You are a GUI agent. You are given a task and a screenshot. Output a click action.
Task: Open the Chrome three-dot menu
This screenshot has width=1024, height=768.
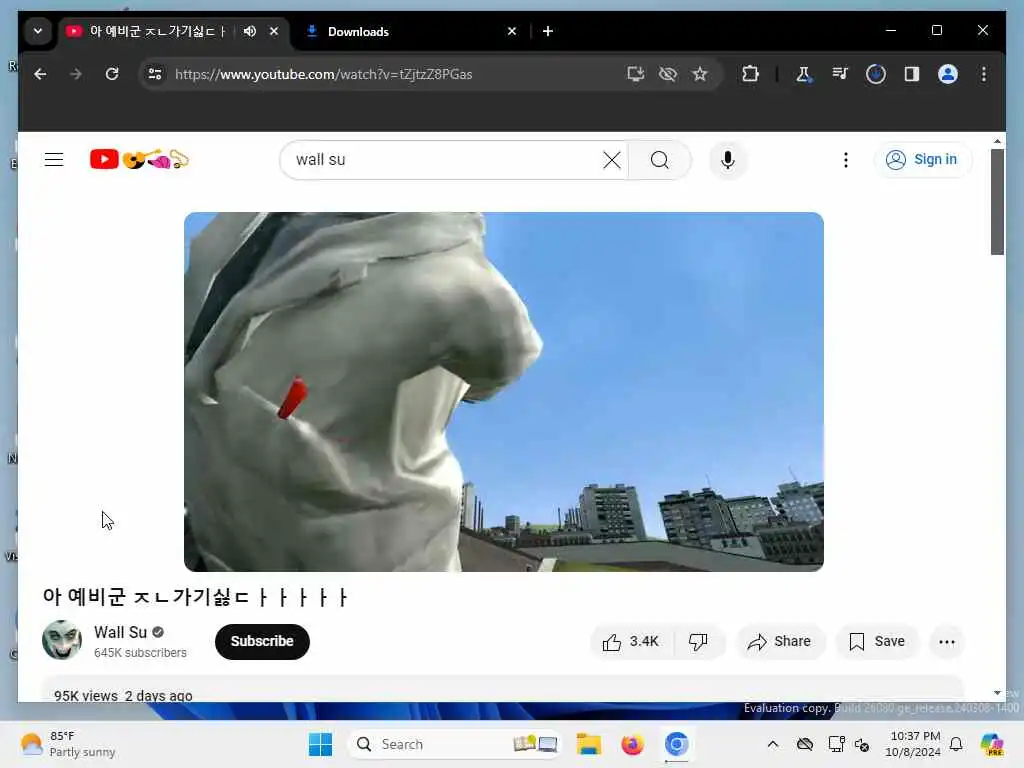click(x=984, y=74)
